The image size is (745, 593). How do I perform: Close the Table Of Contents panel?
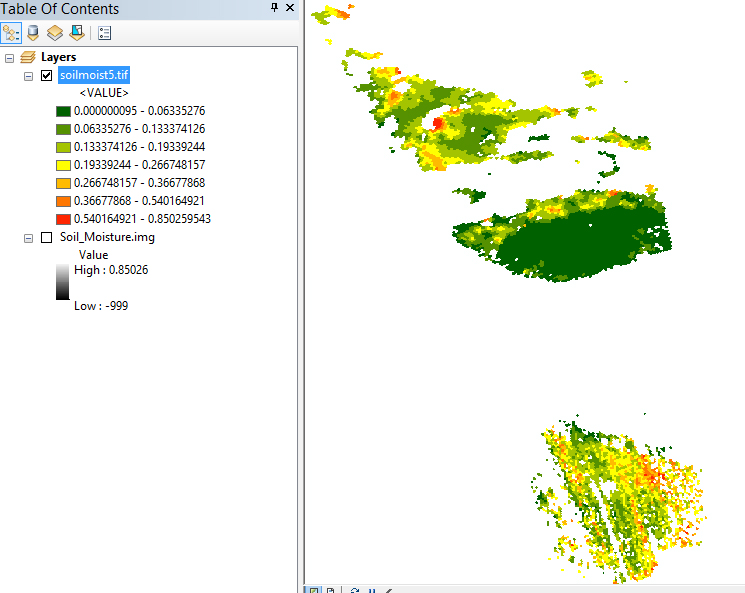[x=290, y=9]
